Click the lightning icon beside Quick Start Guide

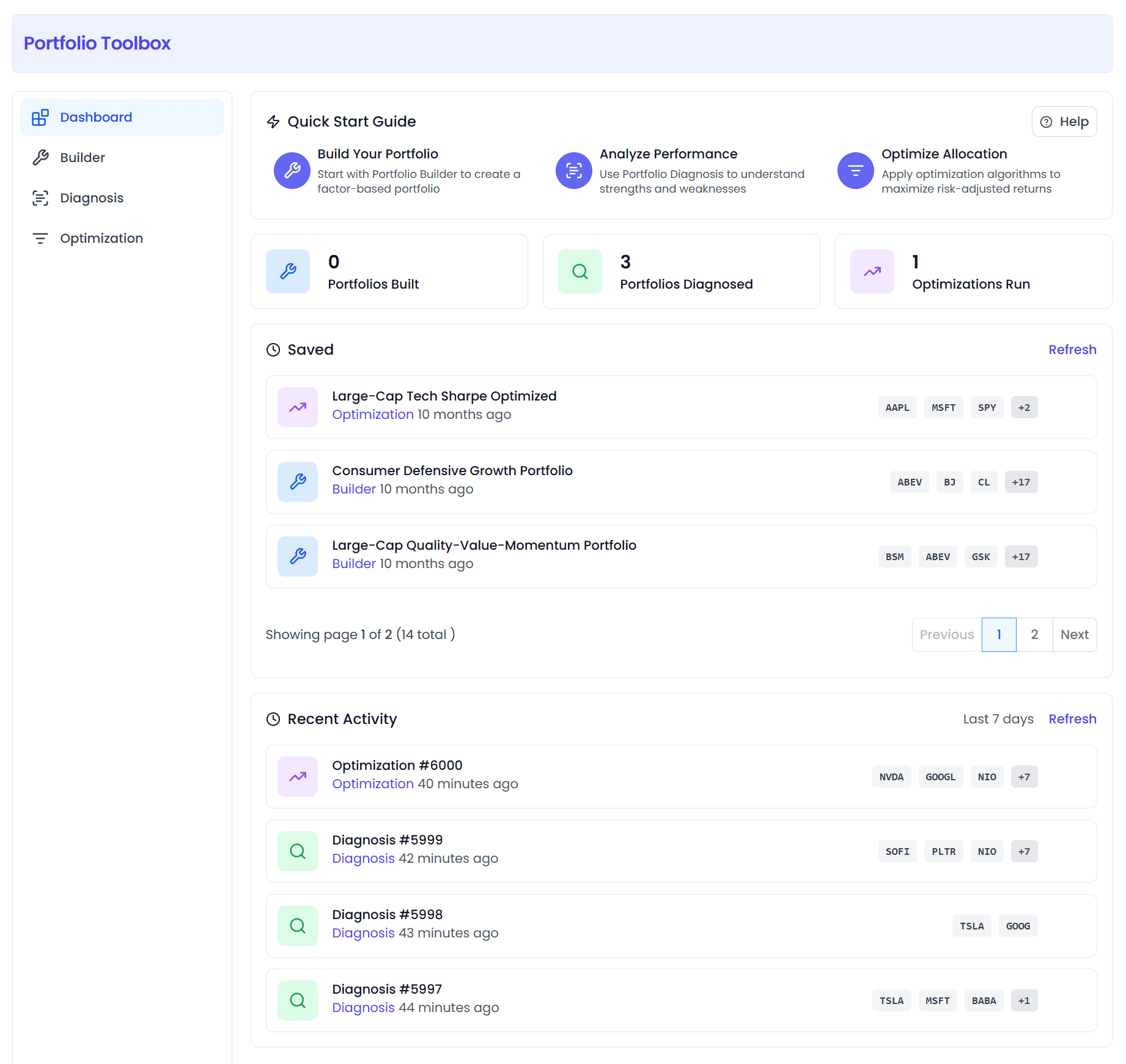[273, 122]
